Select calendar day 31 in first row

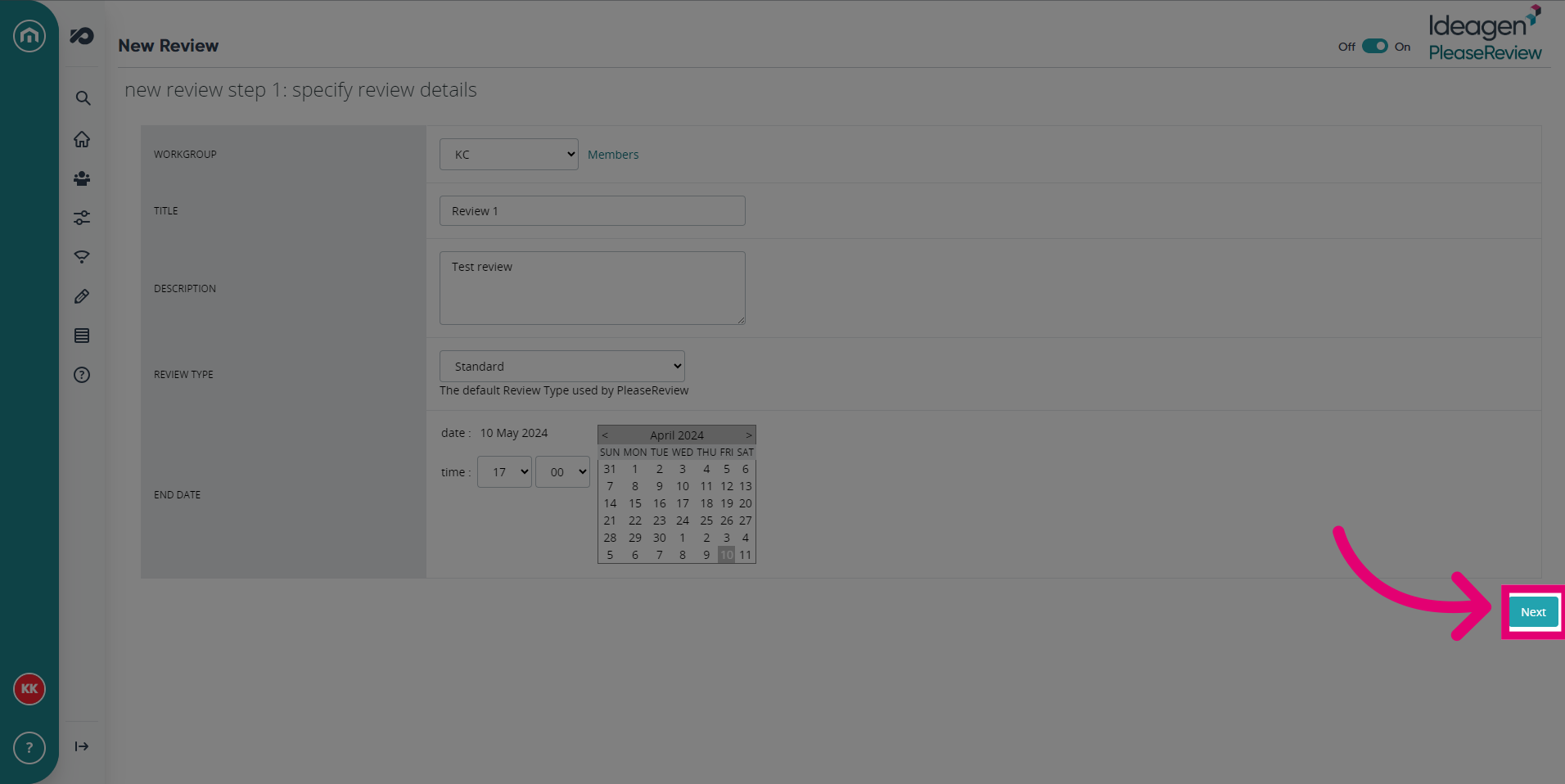click(610, 469)
